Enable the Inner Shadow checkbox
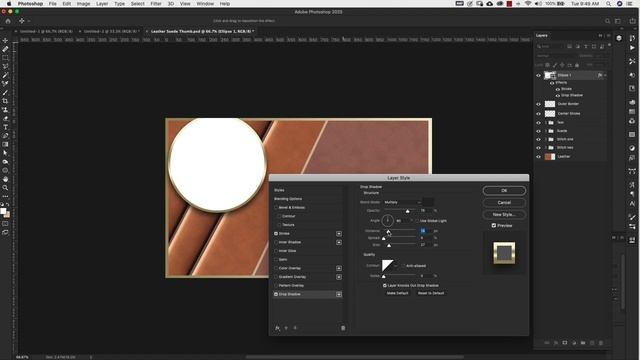The image size is (640, 360). [276, 242]
